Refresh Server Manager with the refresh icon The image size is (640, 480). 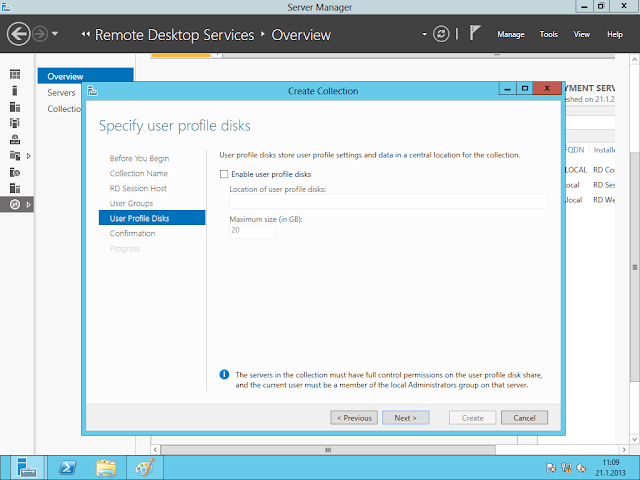(x=441, y=34)
